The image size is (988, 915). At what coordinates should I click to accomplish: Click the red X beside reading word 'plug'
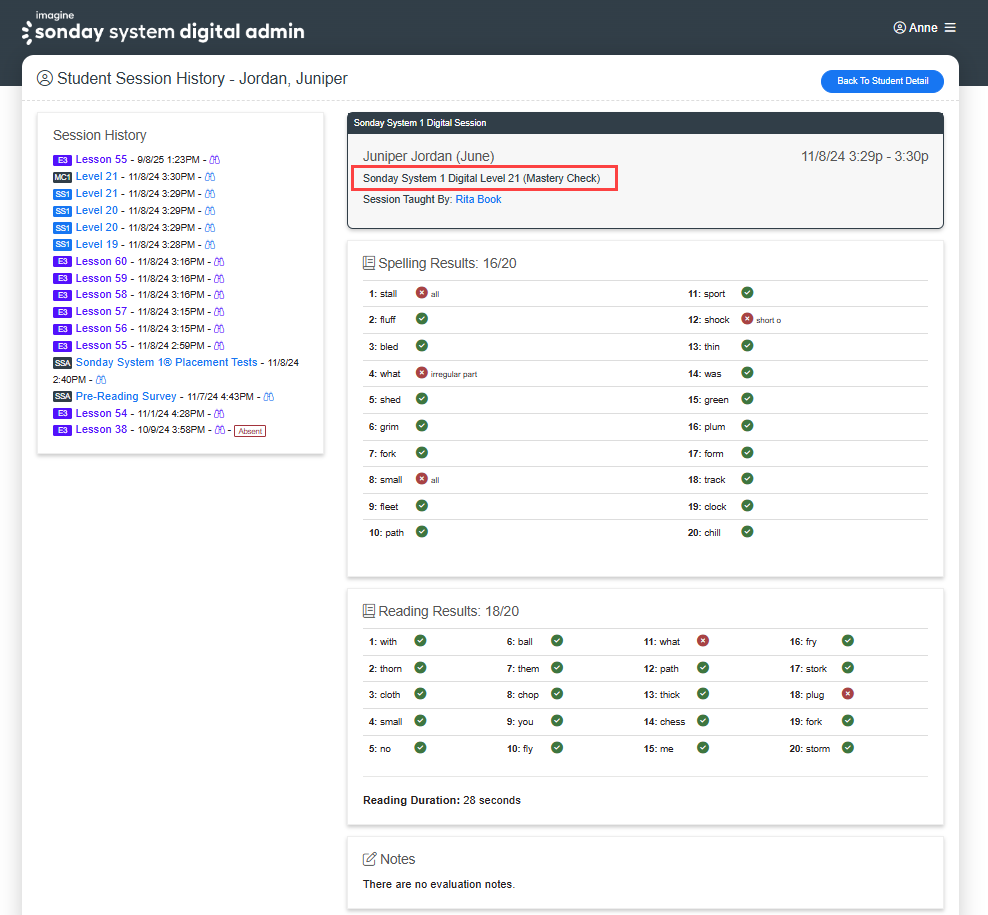tap(847, 693)
